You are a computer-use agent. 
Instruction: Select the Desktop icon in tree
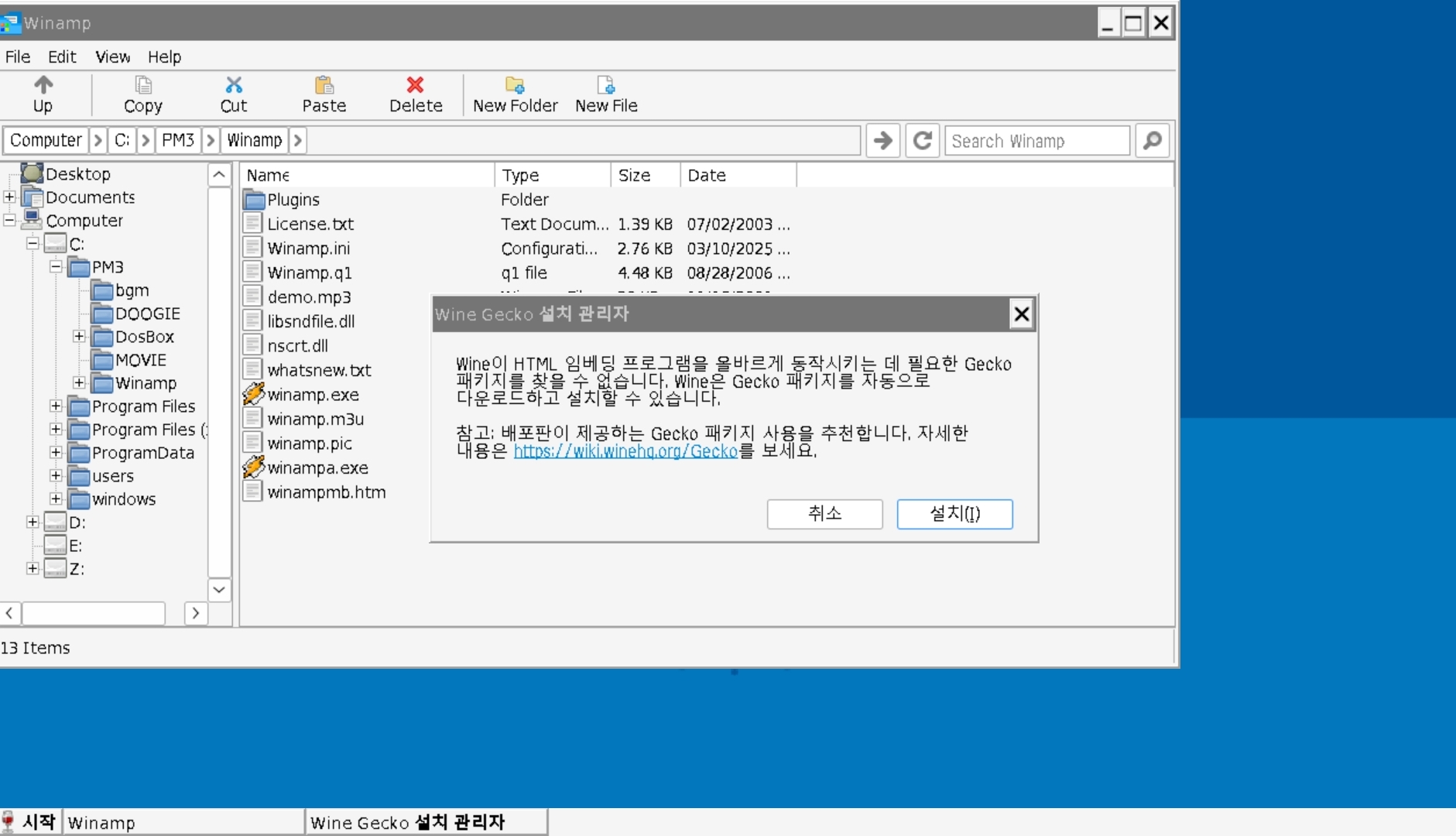tap(32, 173)
